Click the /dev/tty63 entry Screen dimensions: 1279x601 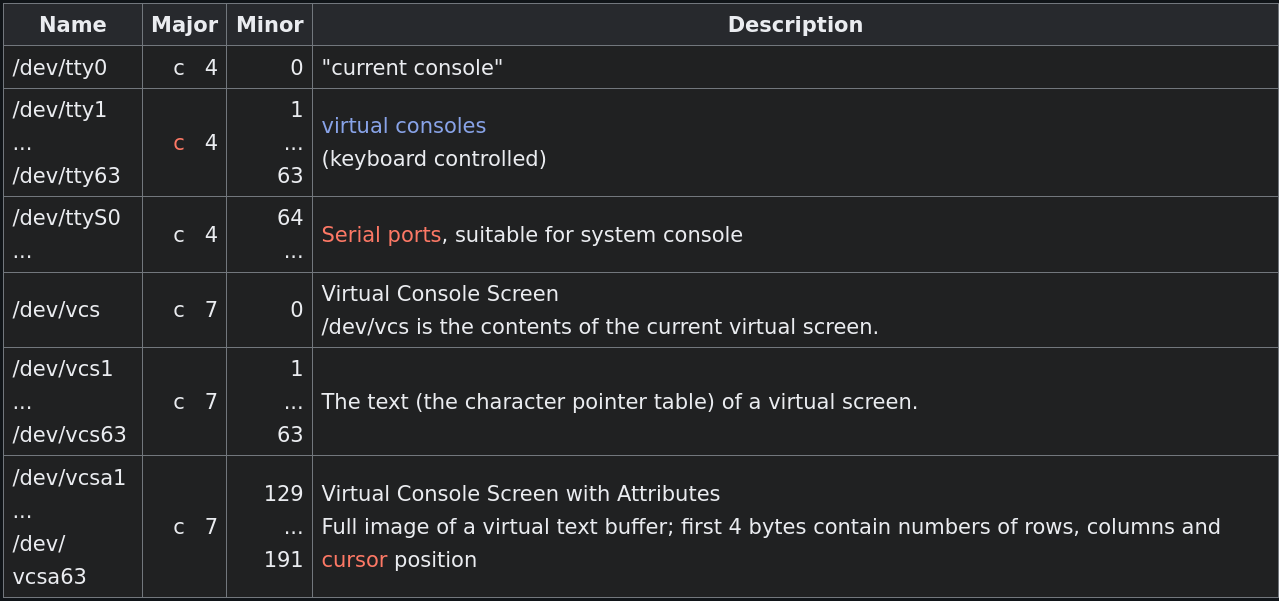[66, 176]
